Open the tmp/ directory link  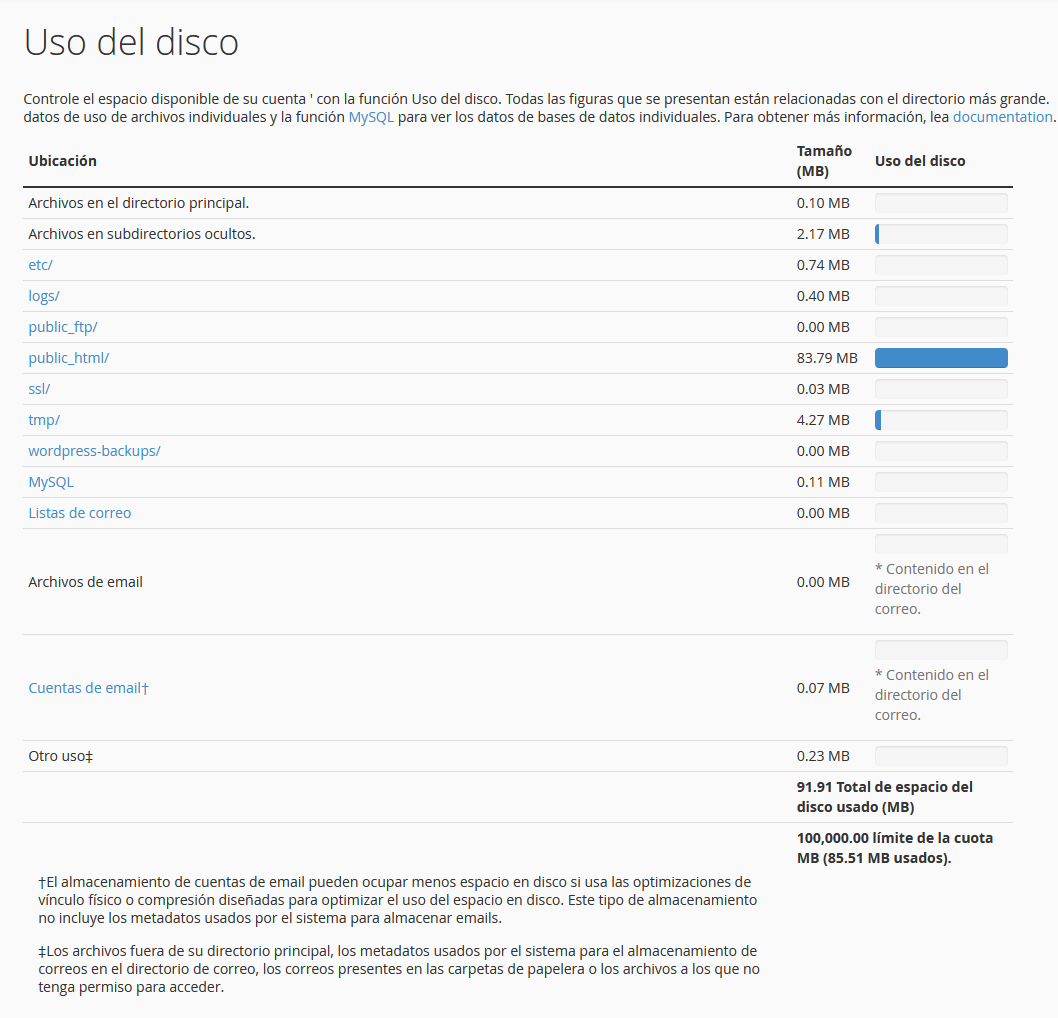[44, 420]
